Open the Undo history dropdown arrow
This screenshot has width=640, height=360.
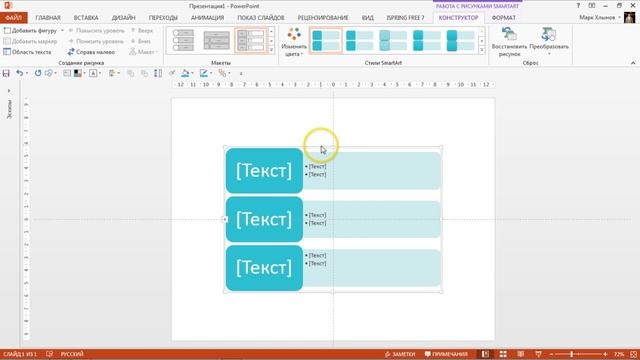tap(27, 73)
